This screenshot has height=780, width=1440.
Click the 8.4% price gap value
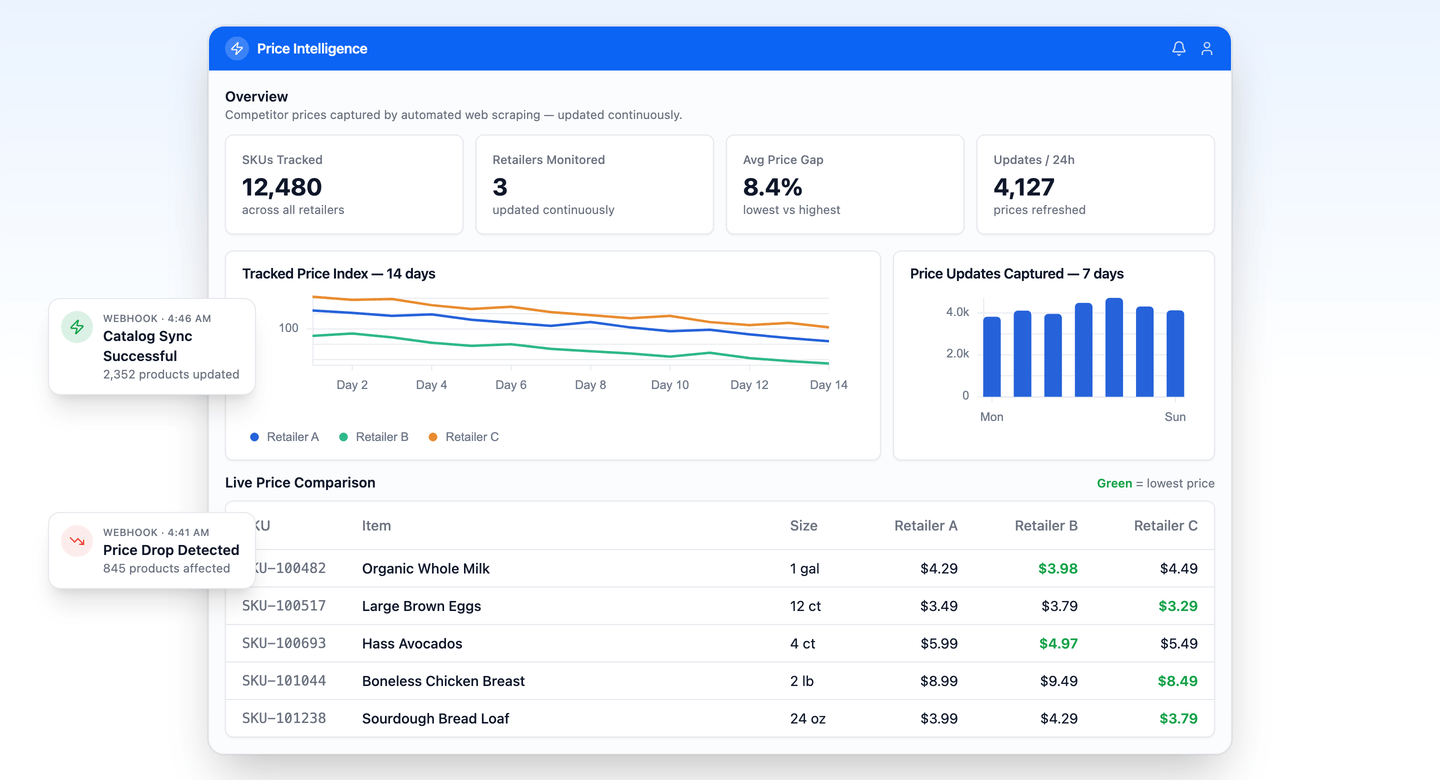point(773,187)
